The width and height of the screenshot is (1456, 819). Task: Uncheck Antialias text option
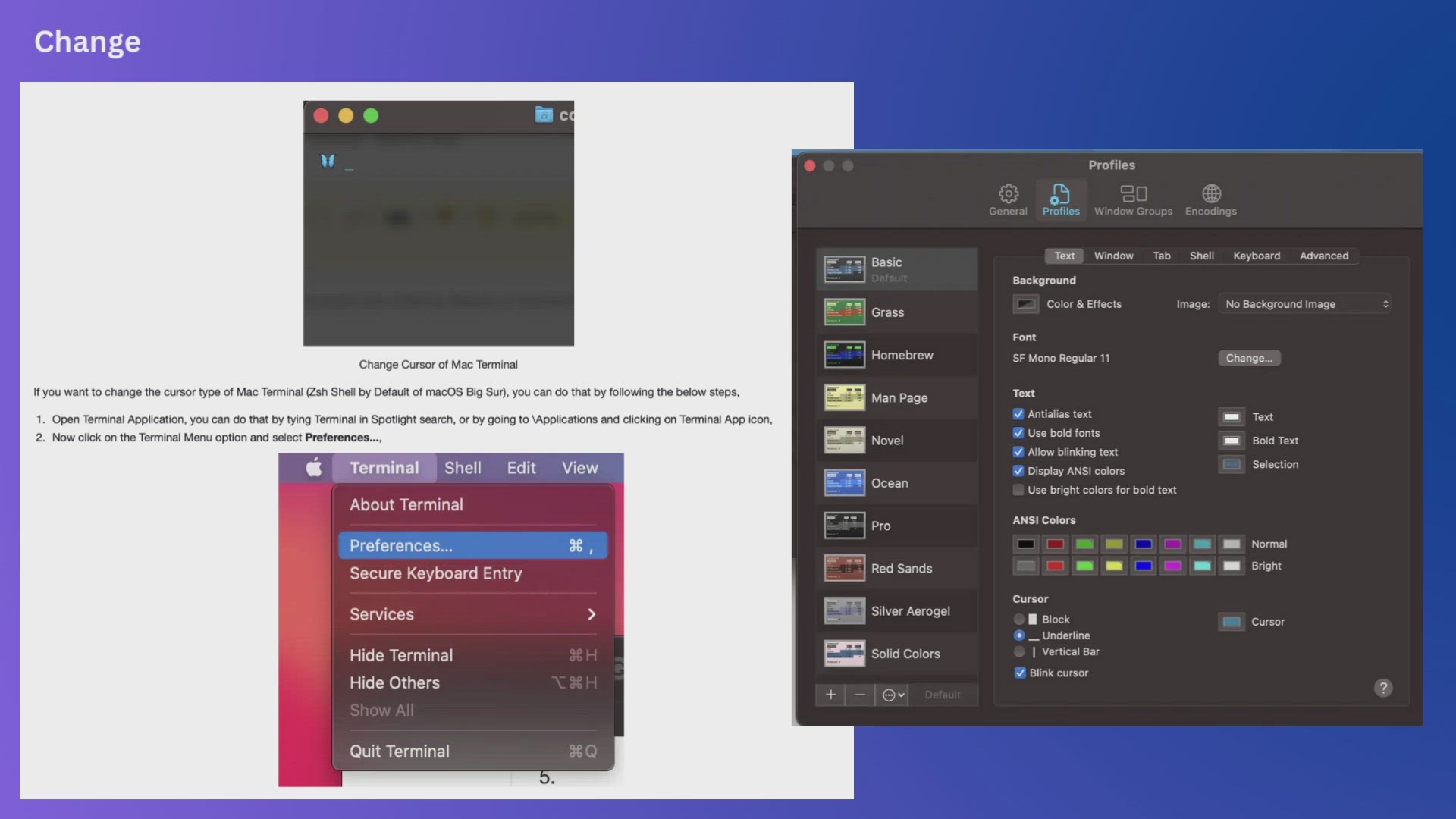point(1018,414)
